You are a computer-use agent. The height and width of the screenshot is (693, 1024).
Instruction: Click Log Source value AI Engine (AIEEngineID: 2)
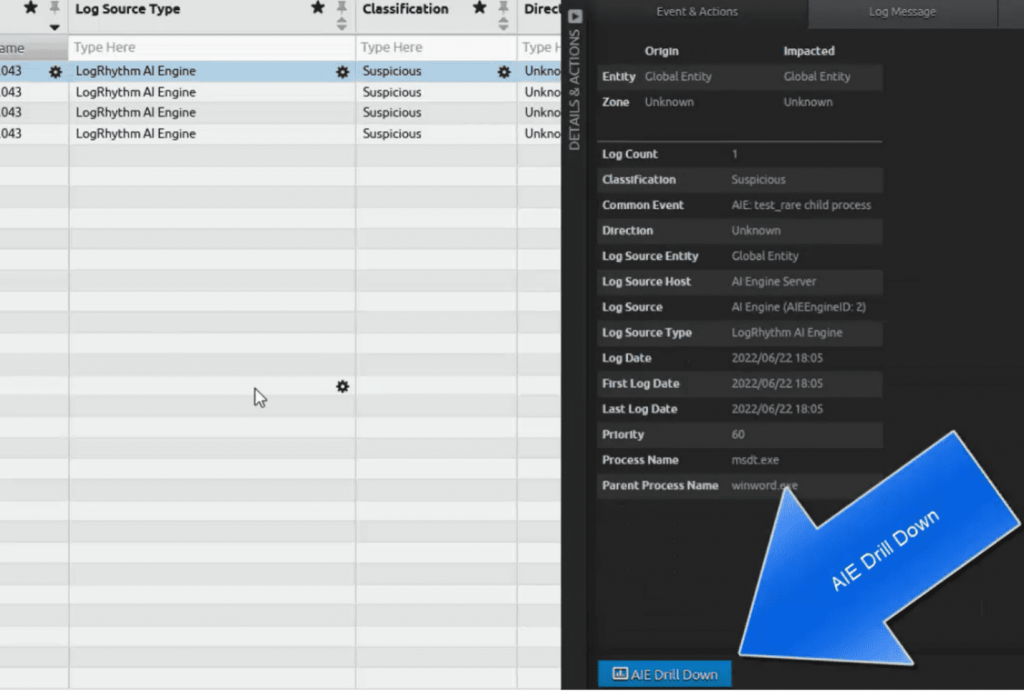tap(798, 307)
